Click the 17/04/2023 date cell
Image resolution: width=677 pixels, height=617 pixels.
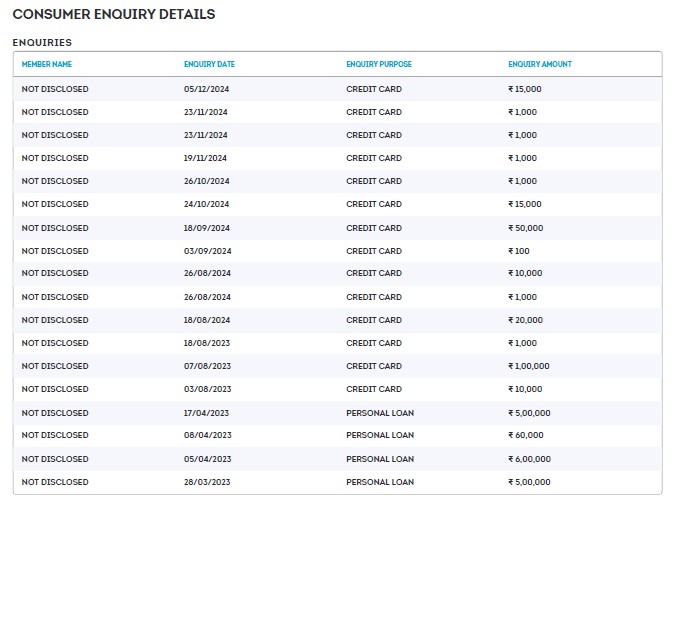(207, 413)
